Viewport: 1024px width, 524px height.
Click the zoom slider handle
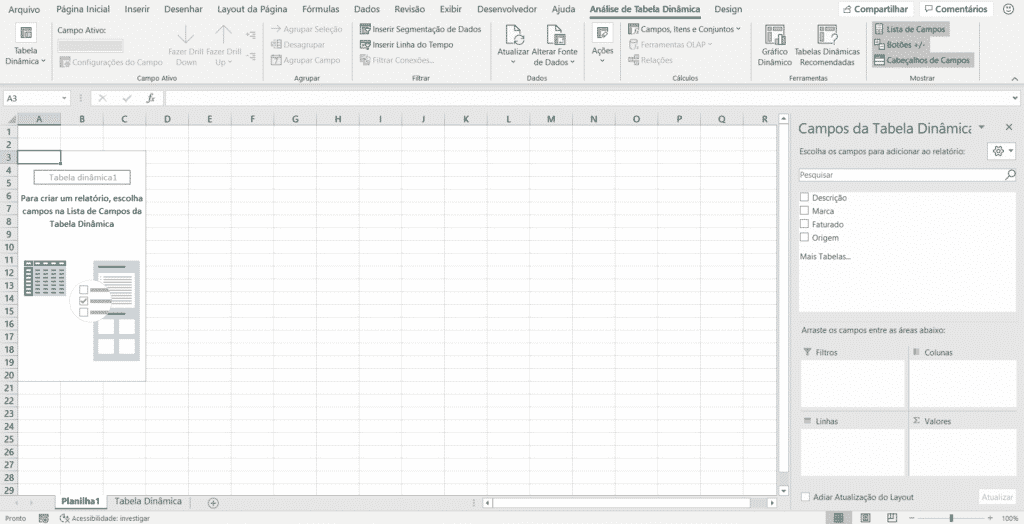point(951,517)
